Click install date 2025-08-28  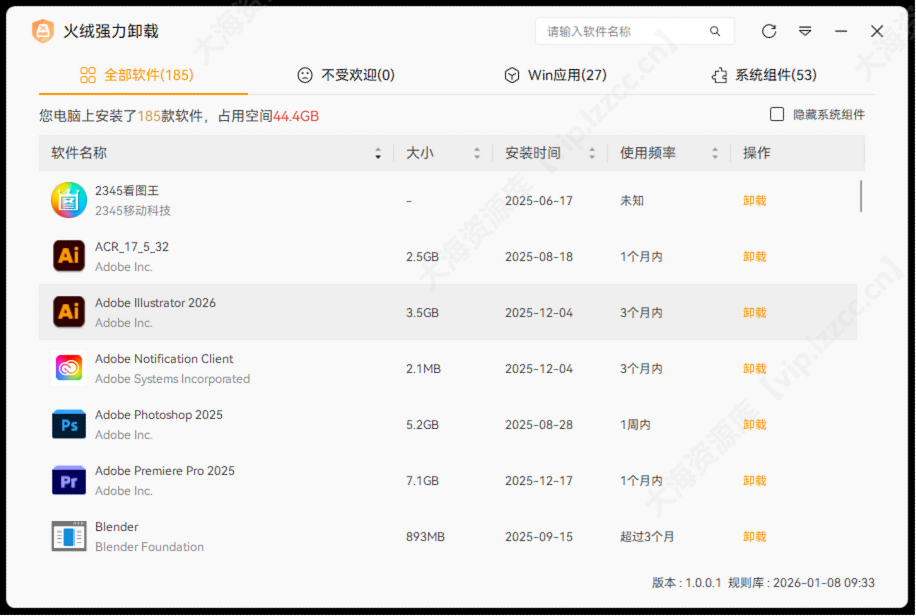[x=539, y=425]
